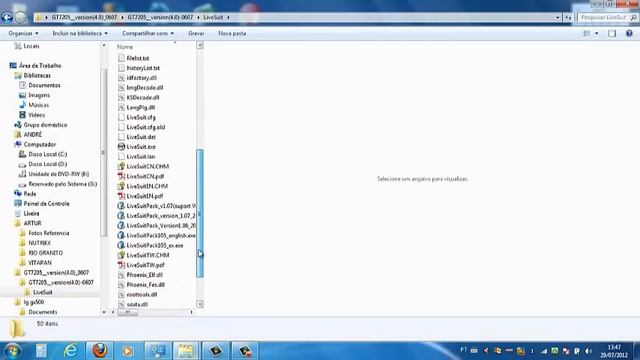This screenshot has width=640, height=360.
Task: Open Documentos library in sidebar
Action: pyautogui.click(x=44, y=85)
